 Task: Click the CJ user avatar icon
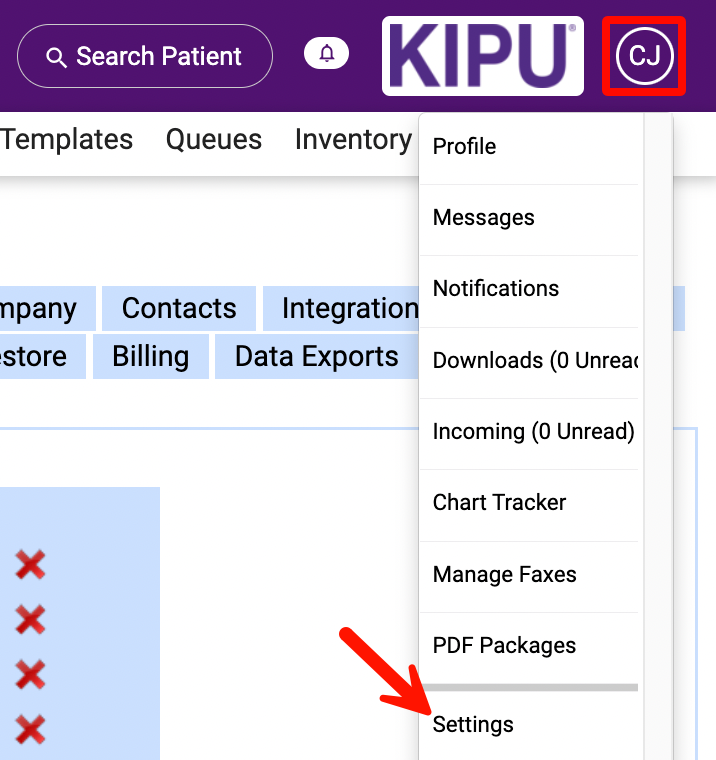pyautogui.click(x=645, y=56)
